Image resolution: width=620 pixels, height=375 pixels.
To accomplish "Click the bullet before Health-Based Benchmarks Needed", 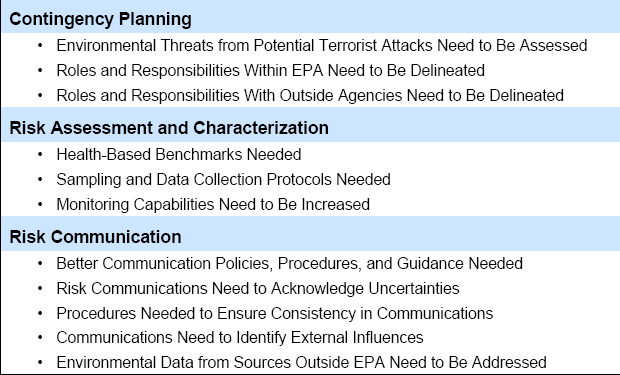I will 40,154.
